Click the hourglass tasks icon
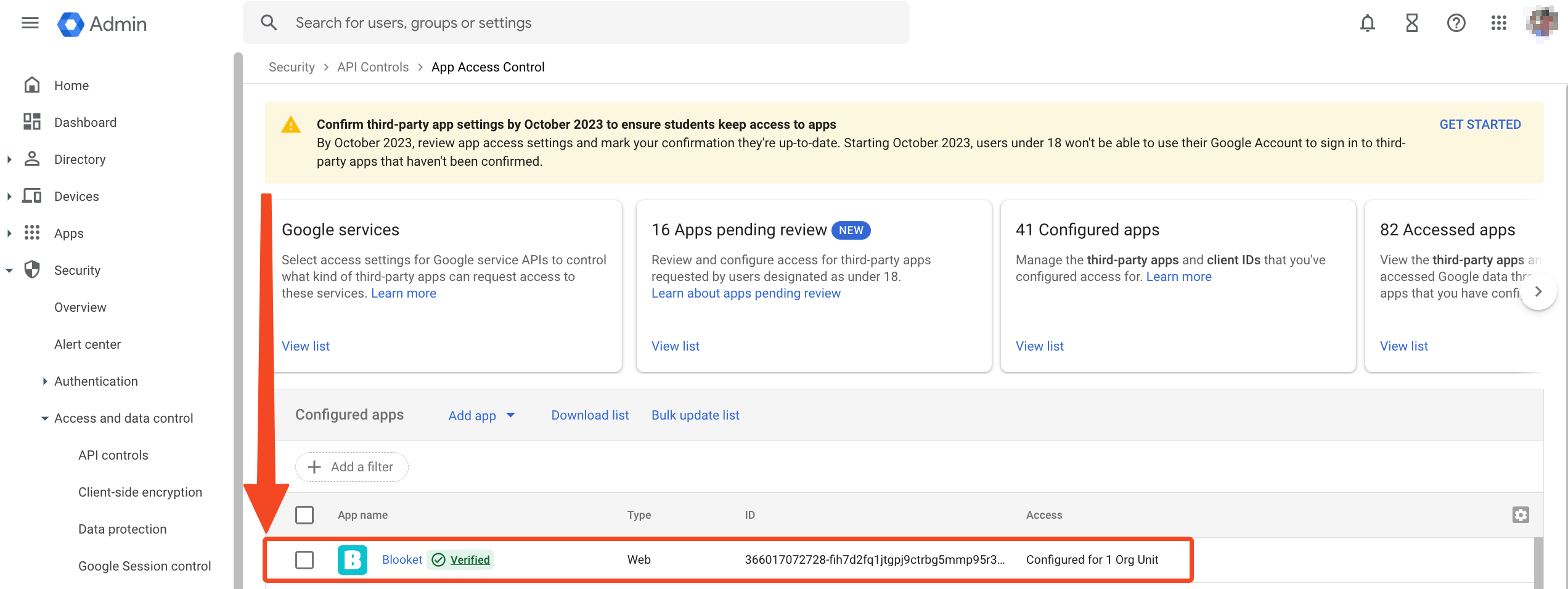Screen dimensions: 1568x589 [x=1411, y=23]
